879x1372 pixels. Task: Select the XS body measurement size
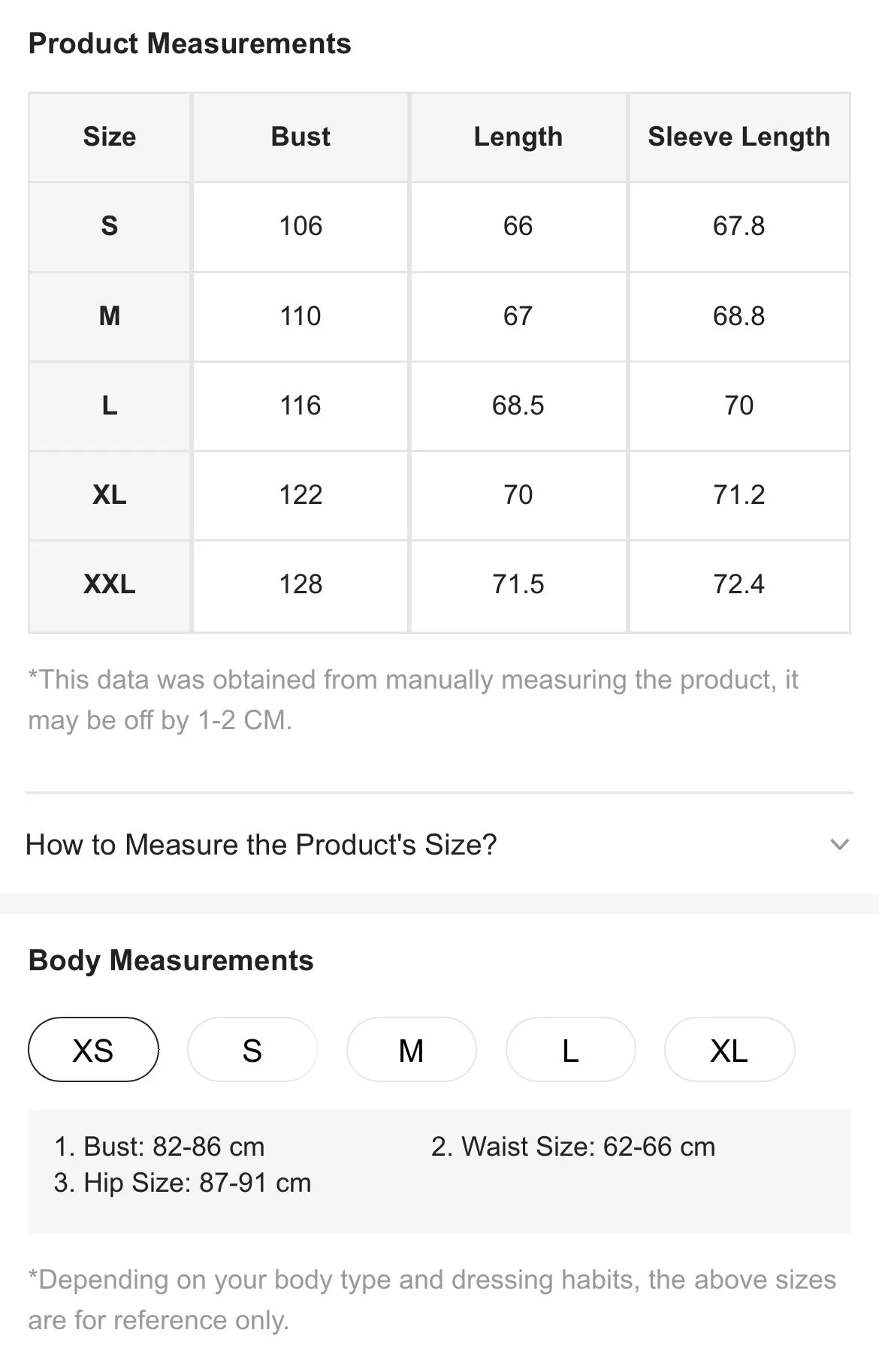coord(93,1049)
